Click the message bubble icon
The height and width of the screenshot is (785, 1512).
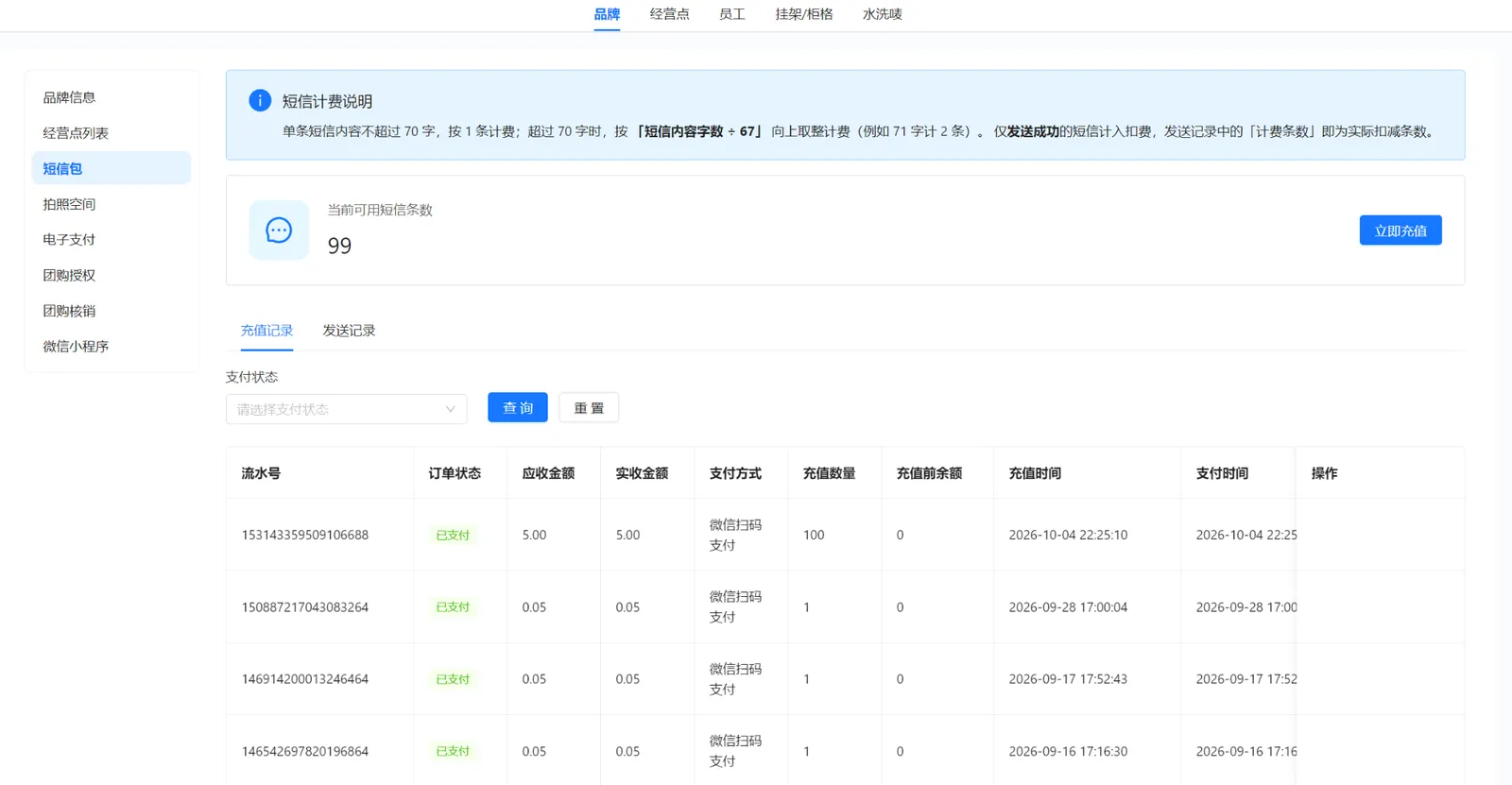point(279,230)
